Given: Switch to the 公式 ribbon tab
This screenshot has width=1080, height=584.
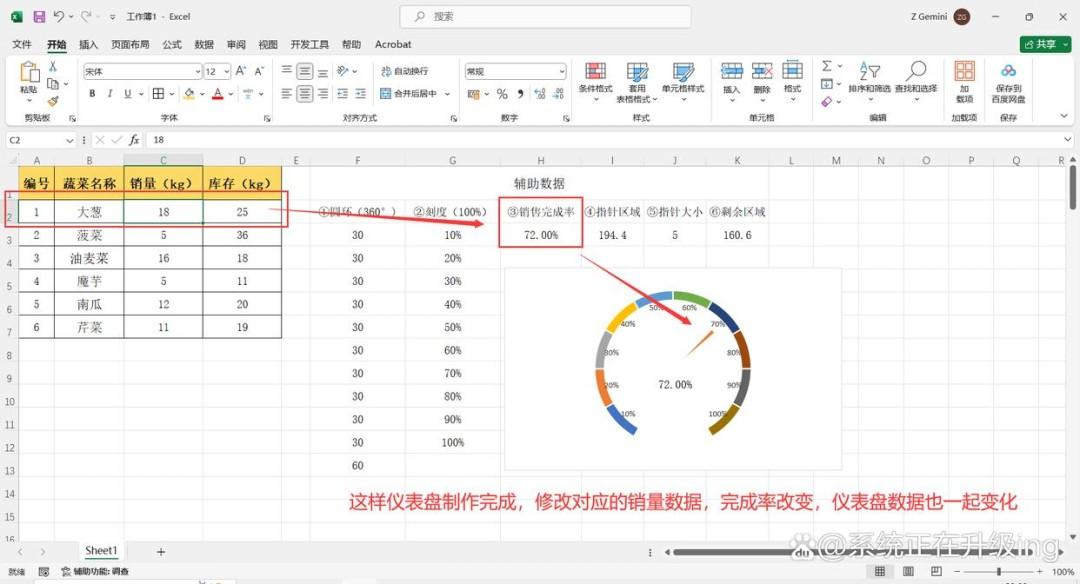Looking at the screenshot, I should (172, 44).
